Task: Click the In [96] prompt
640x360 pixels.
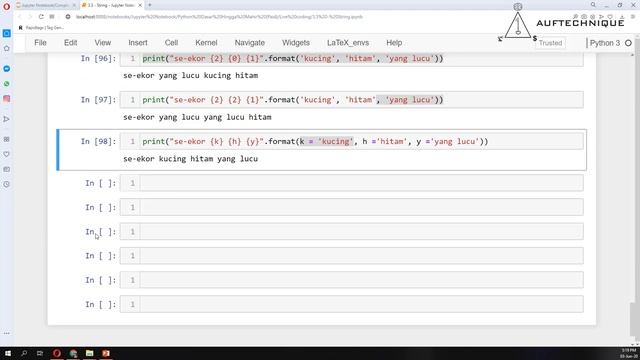Action: [98, 58]
